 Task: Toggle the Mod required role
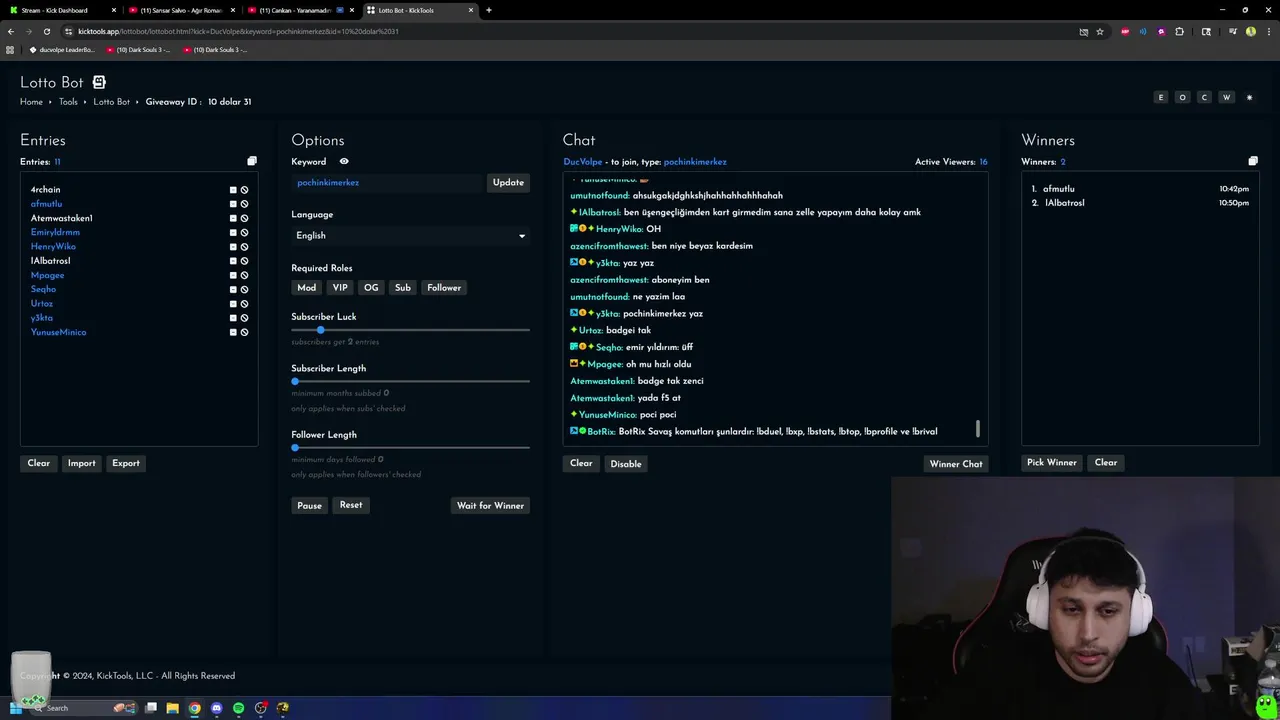pyautogui.click(x=306, y=287)
